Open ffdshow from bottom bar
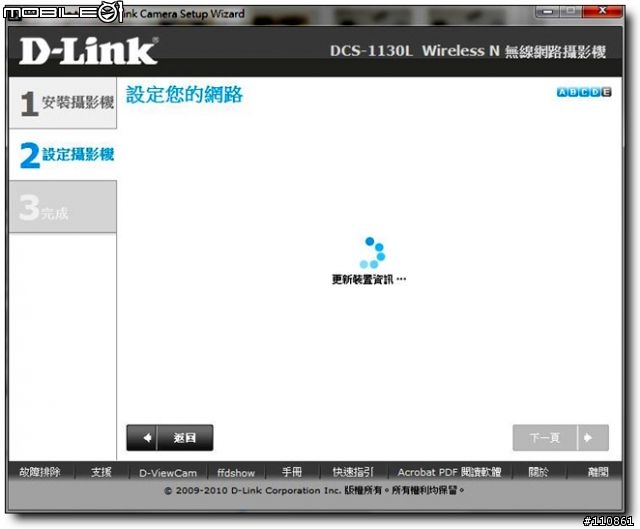This screenshot has height=529, width=640. (236, 473)
